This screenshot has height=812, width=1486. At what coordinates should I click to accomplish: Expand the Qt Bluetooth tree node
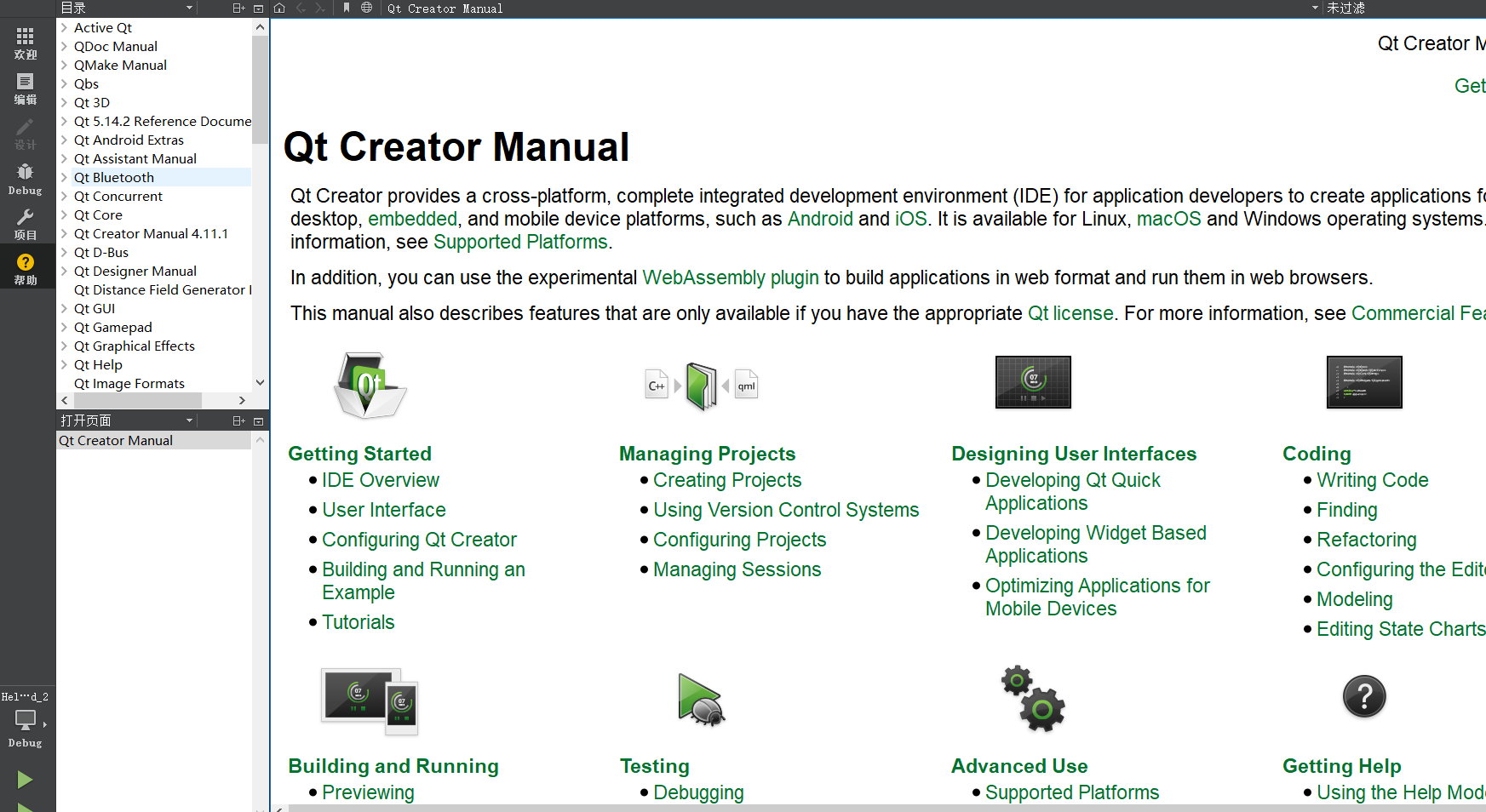[x=64, y=177]
